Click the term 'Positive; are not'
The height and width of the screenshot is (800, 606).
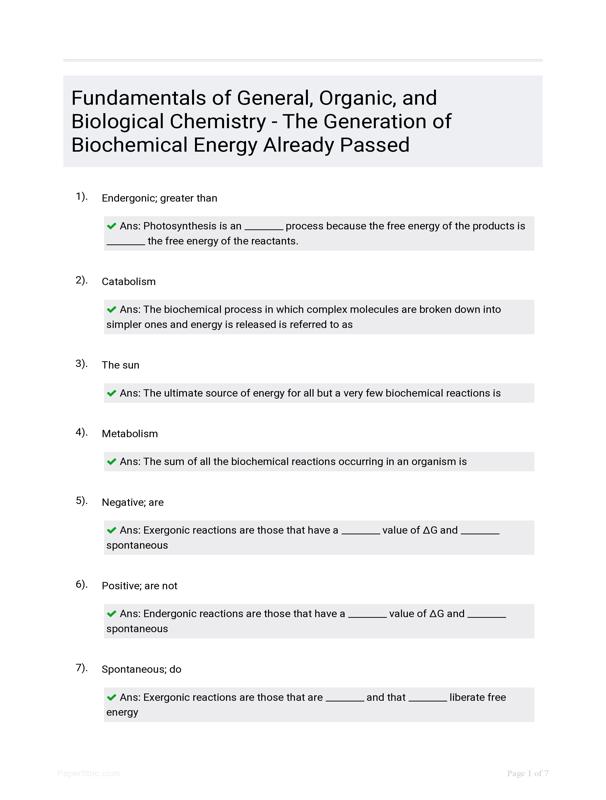pyautogui.click(x=139, y=586)
